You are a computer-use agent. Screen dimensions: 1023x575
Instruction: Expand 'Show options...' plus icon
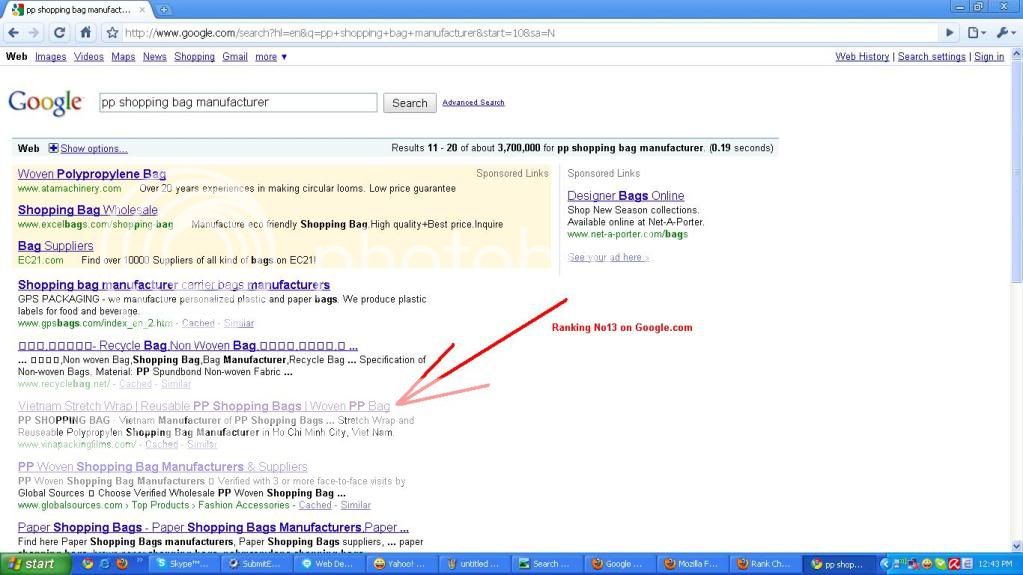(54, 148)
